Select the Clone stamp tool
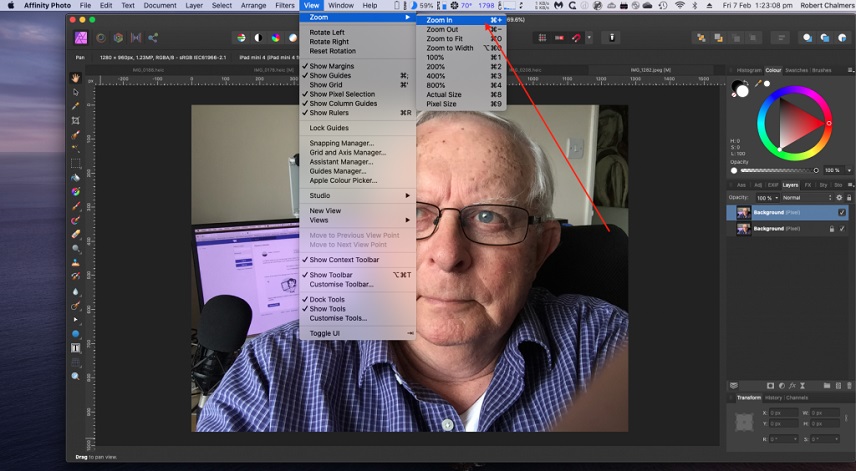 75,263
